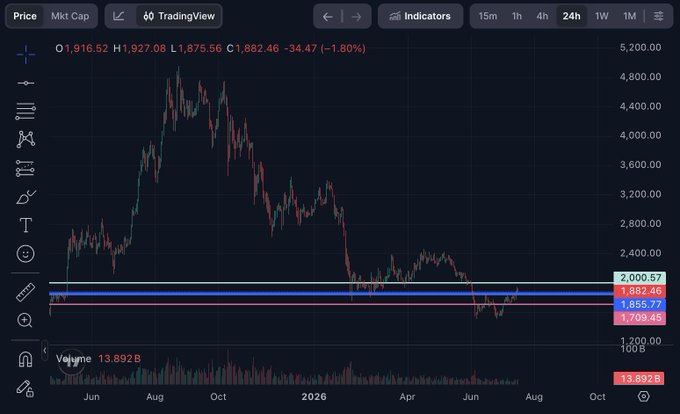Toggle magnet snapping mode
This screenshot has height=414, width=680.
point(25,359)
